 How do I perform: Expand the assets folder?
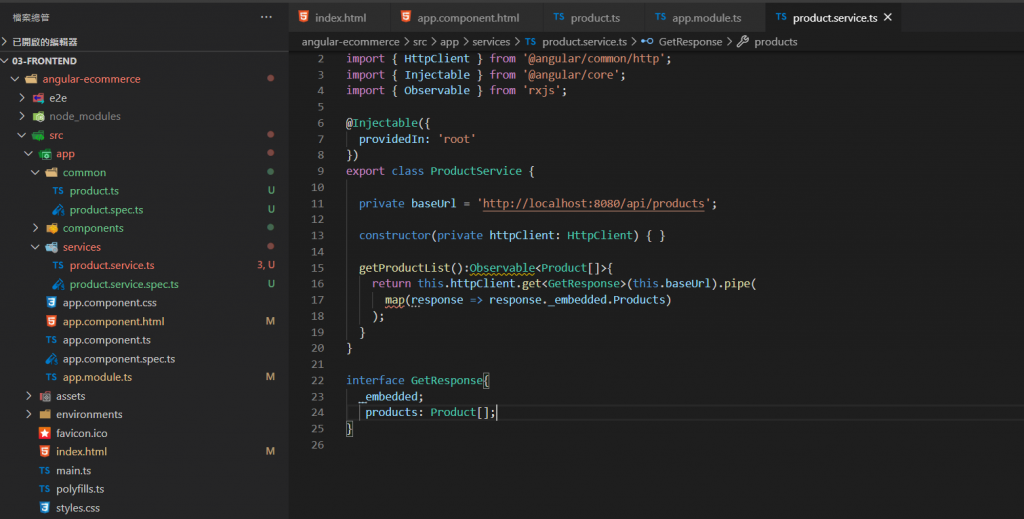click(x=29, y=396)
